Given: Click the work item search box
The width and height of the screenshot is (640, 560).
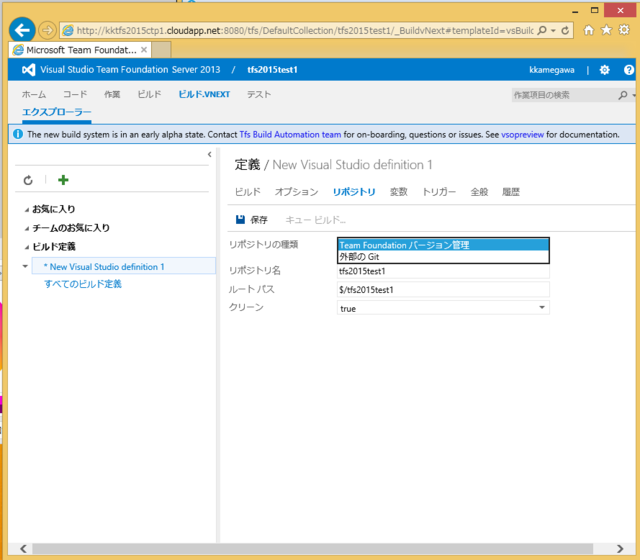Looking at the screenshot, I should 564,95.
